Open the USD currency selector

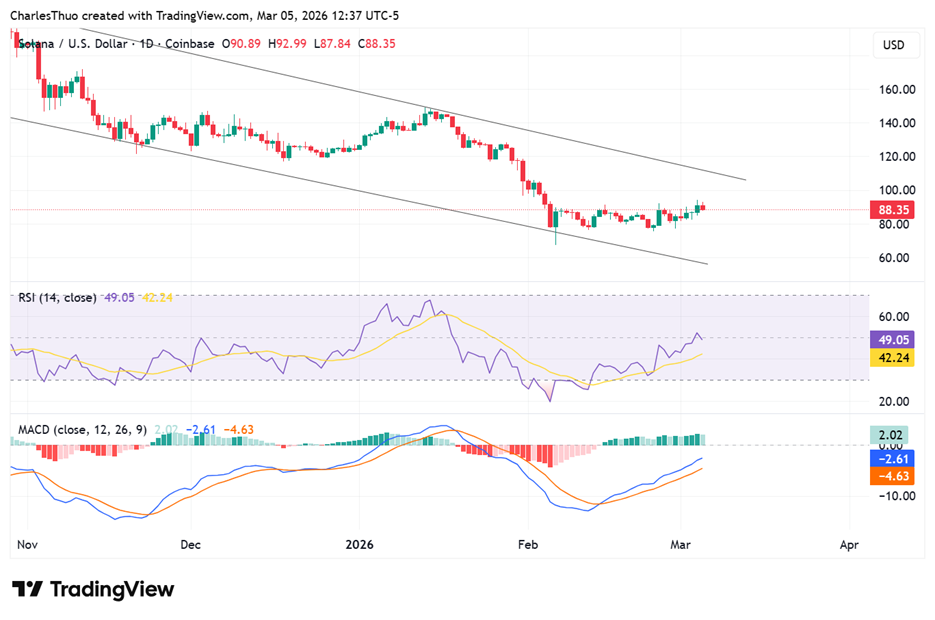[891, 45]
